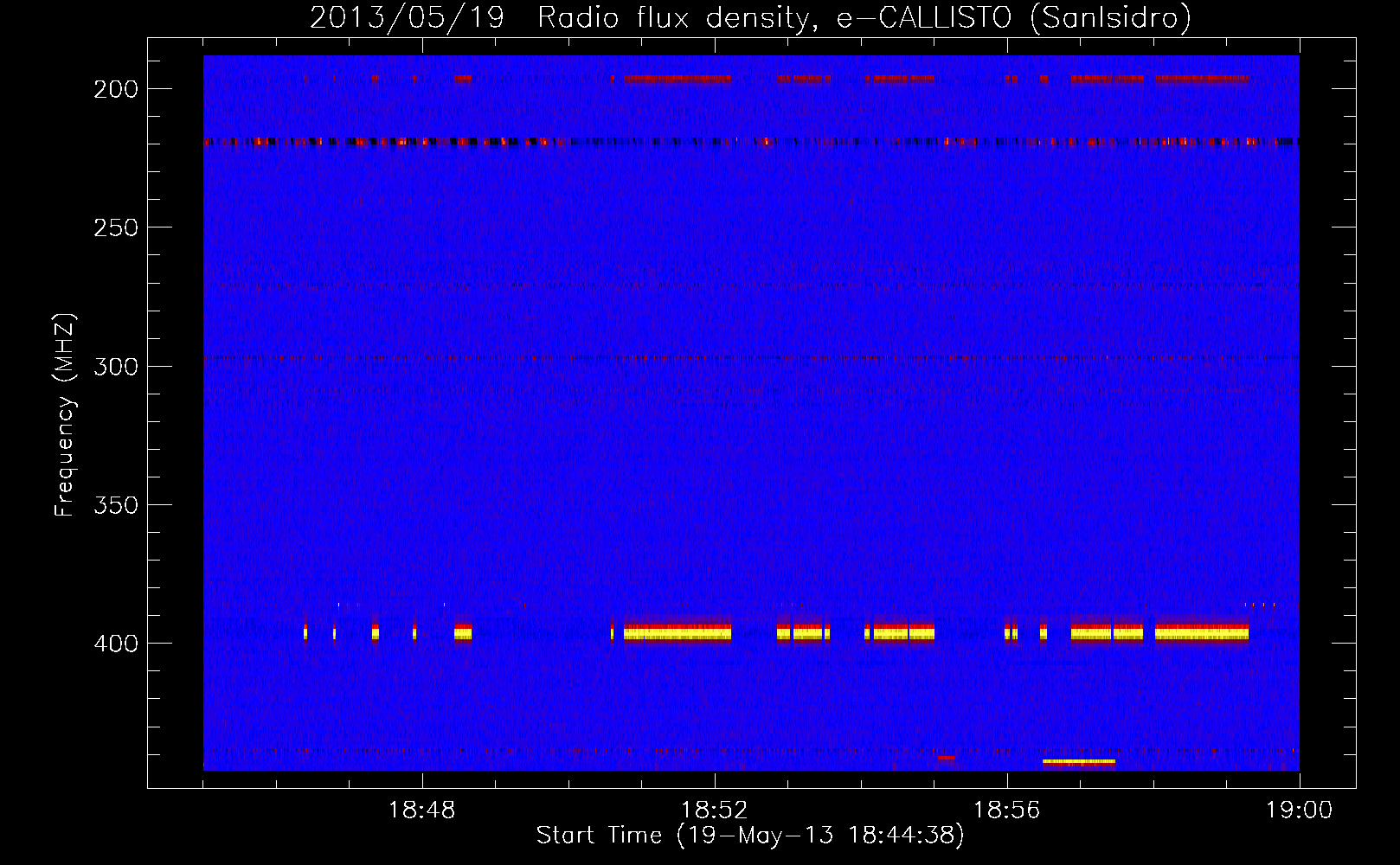Click the time tick label "18:52"
Screen dimensions: 1400x865
point(715,811)
